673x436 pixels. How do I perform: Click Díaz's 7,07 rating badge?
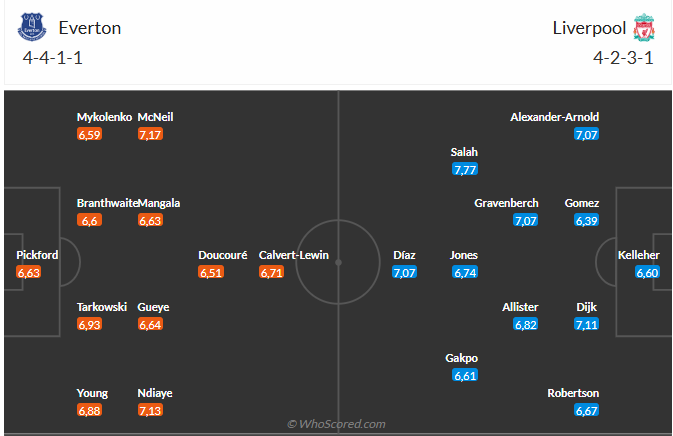pos(404,272)
